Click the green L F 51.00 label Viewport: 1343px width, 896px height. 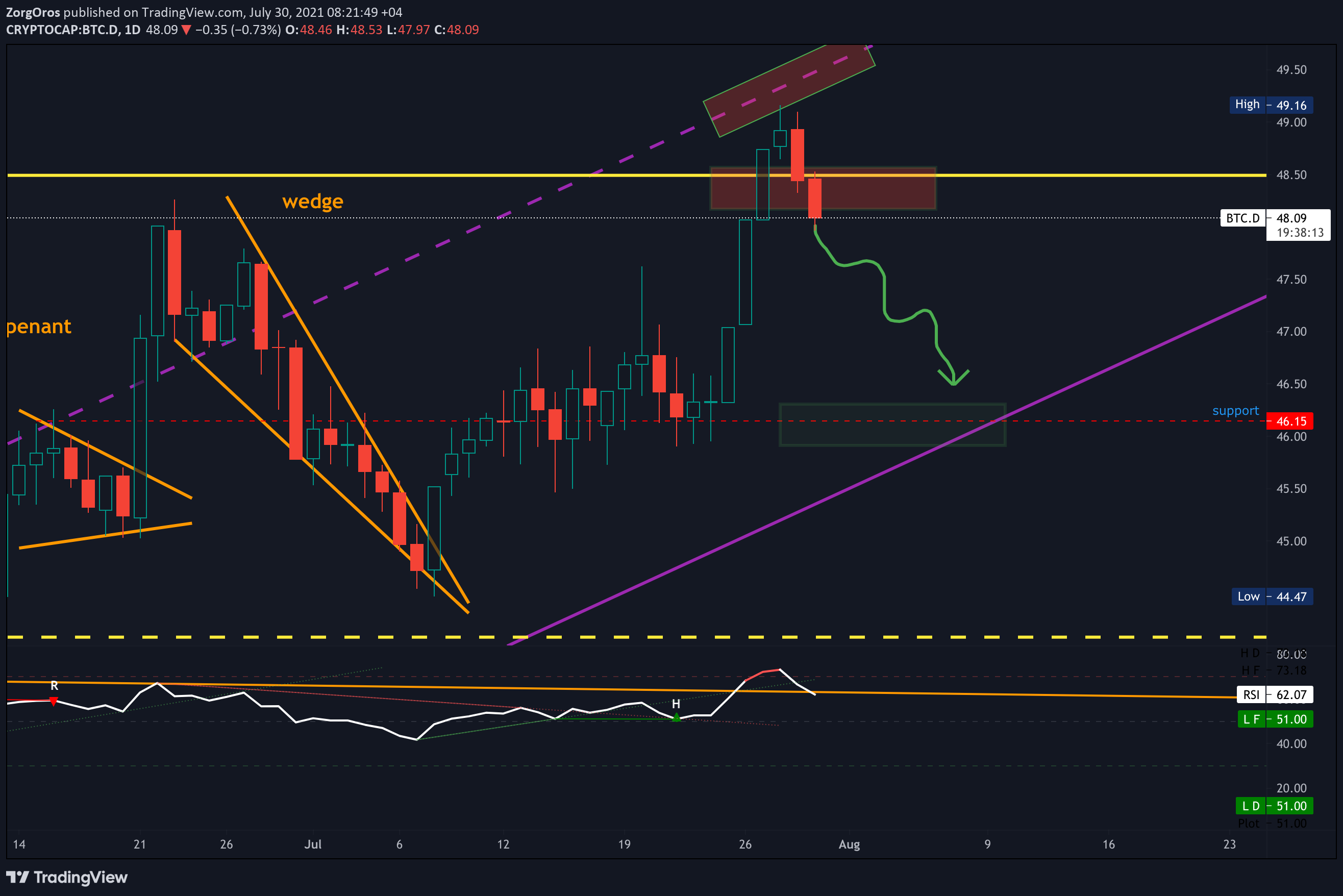pos(1275,719)
